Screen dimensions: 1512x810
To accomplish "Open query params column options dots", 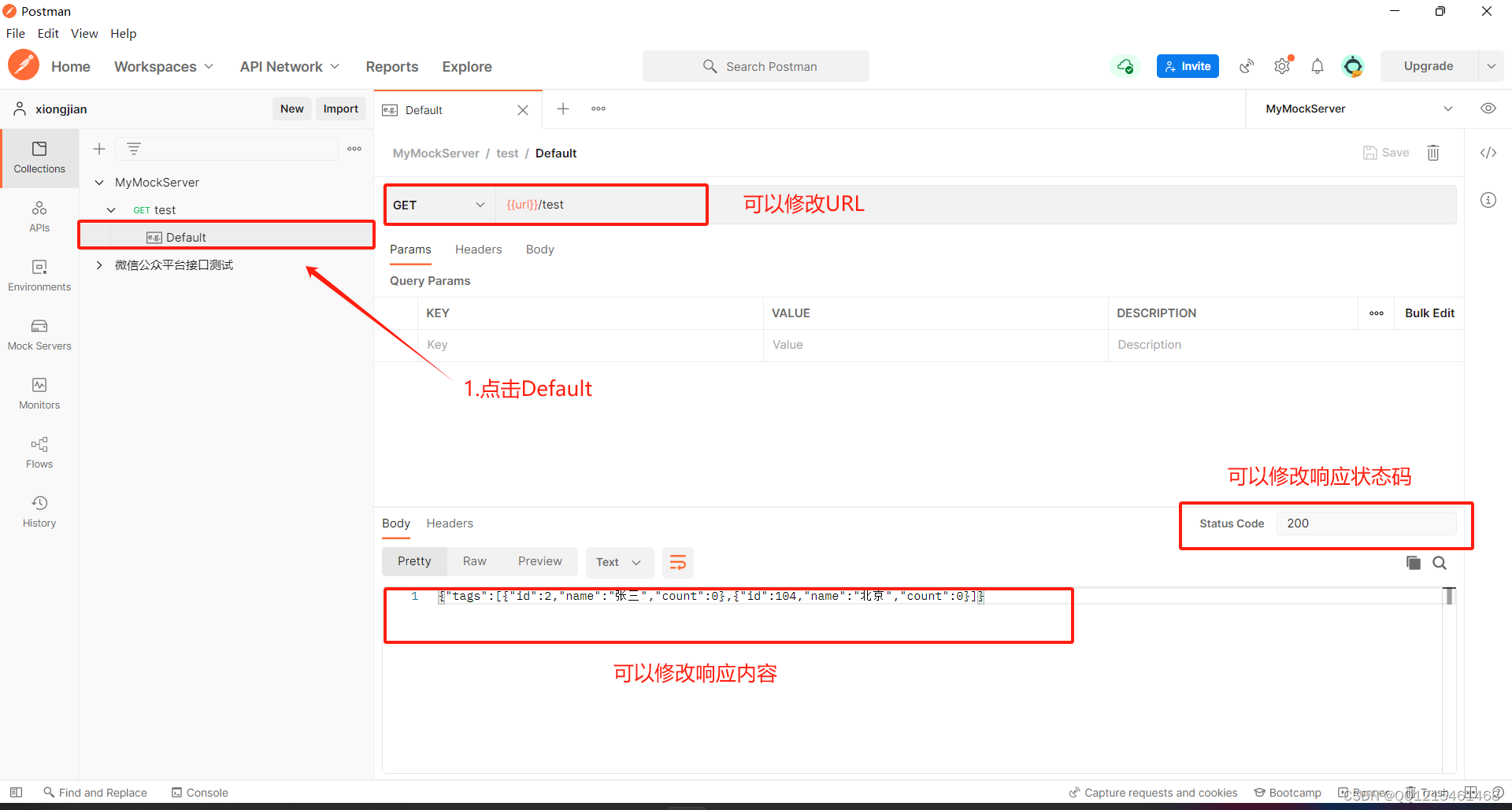I will pos(1377,313).
